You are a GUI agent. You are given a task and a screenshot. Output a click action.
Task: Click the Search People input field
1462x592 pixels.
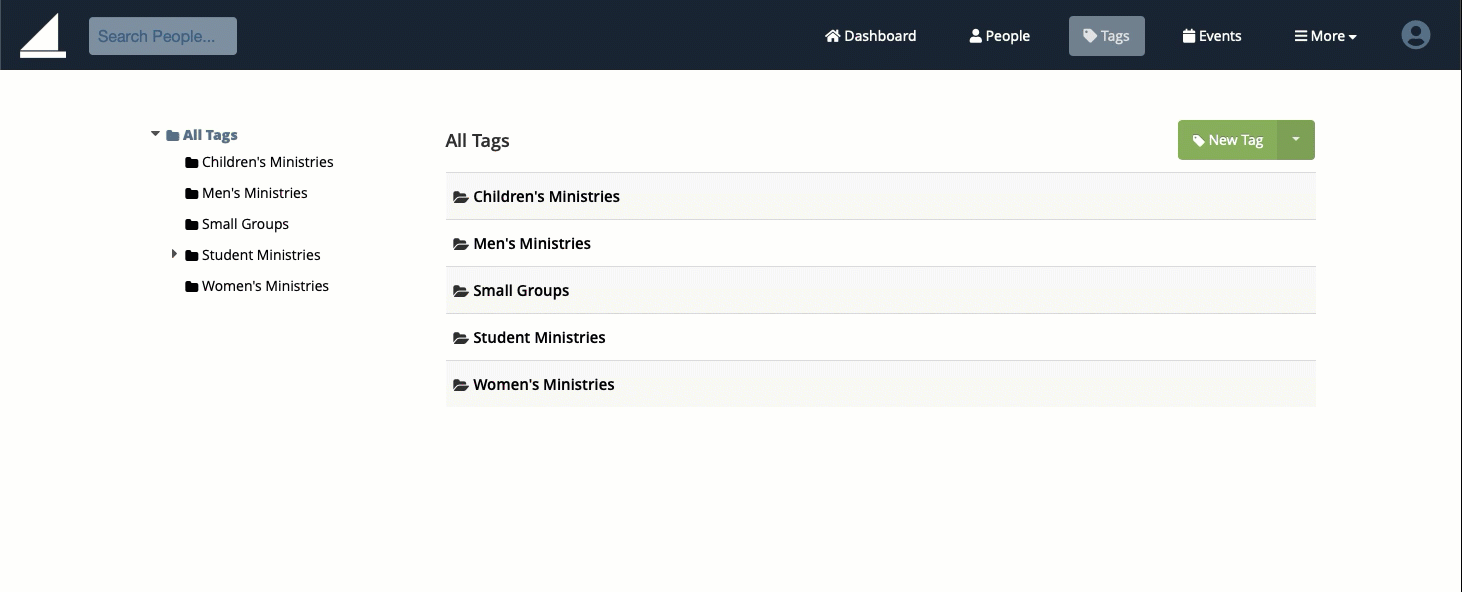tap(162, 35)
